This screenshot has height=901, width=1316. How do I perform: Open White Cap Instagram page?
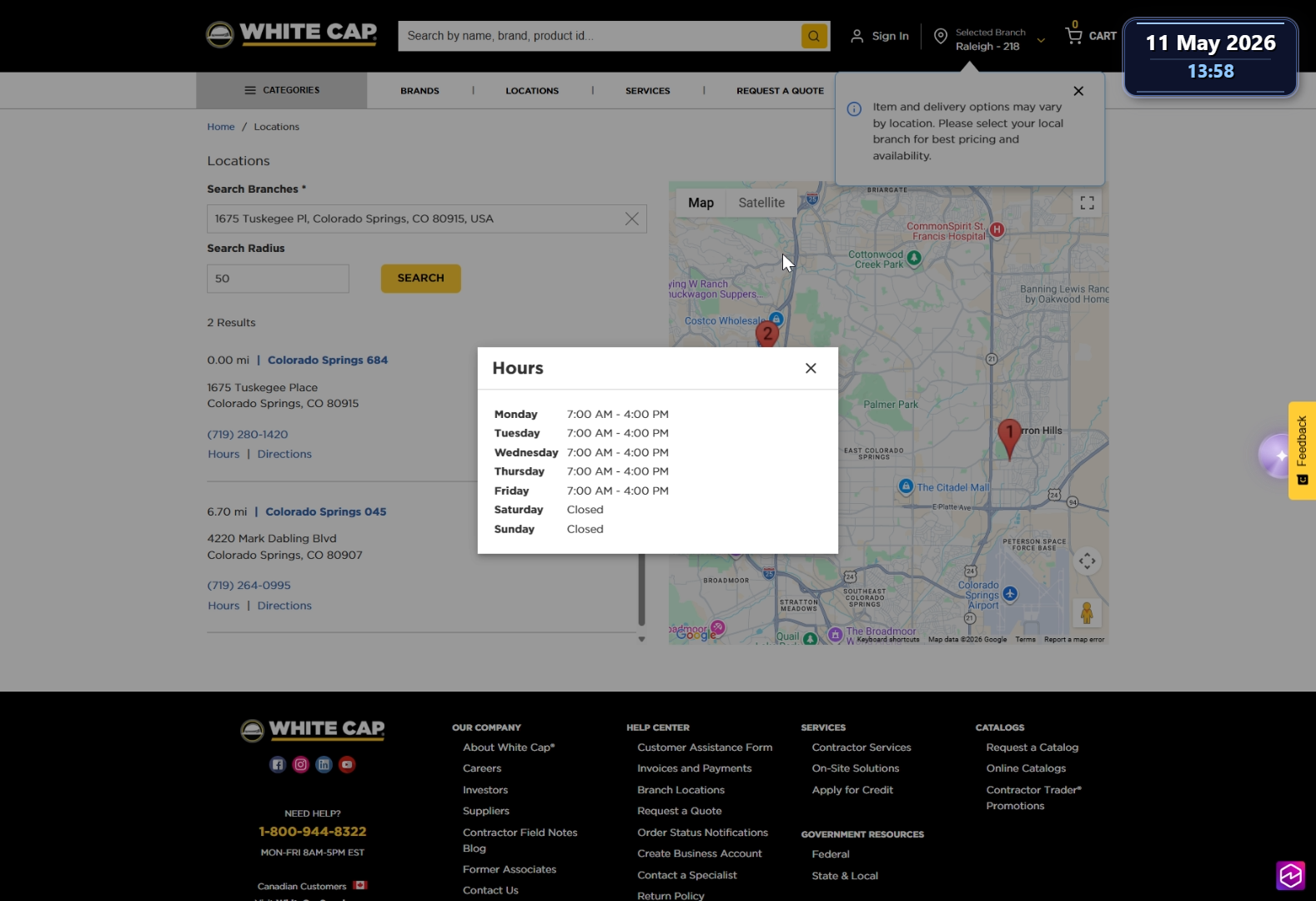(x=301, y=764)
